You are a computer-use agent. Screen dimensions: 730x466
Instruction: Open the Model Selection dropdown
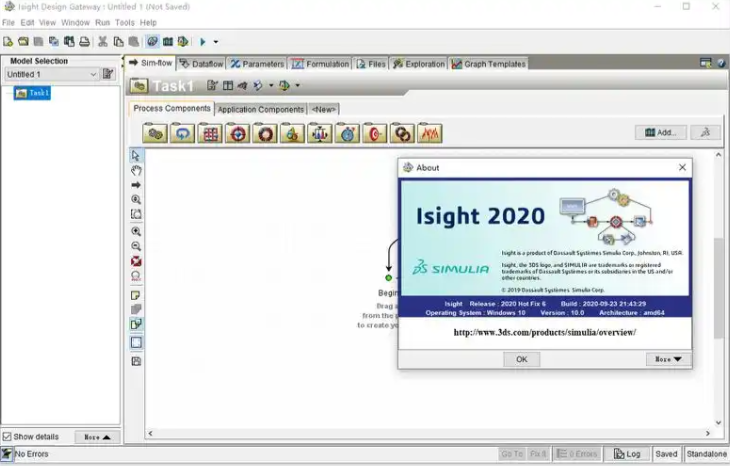click(93, 74)
